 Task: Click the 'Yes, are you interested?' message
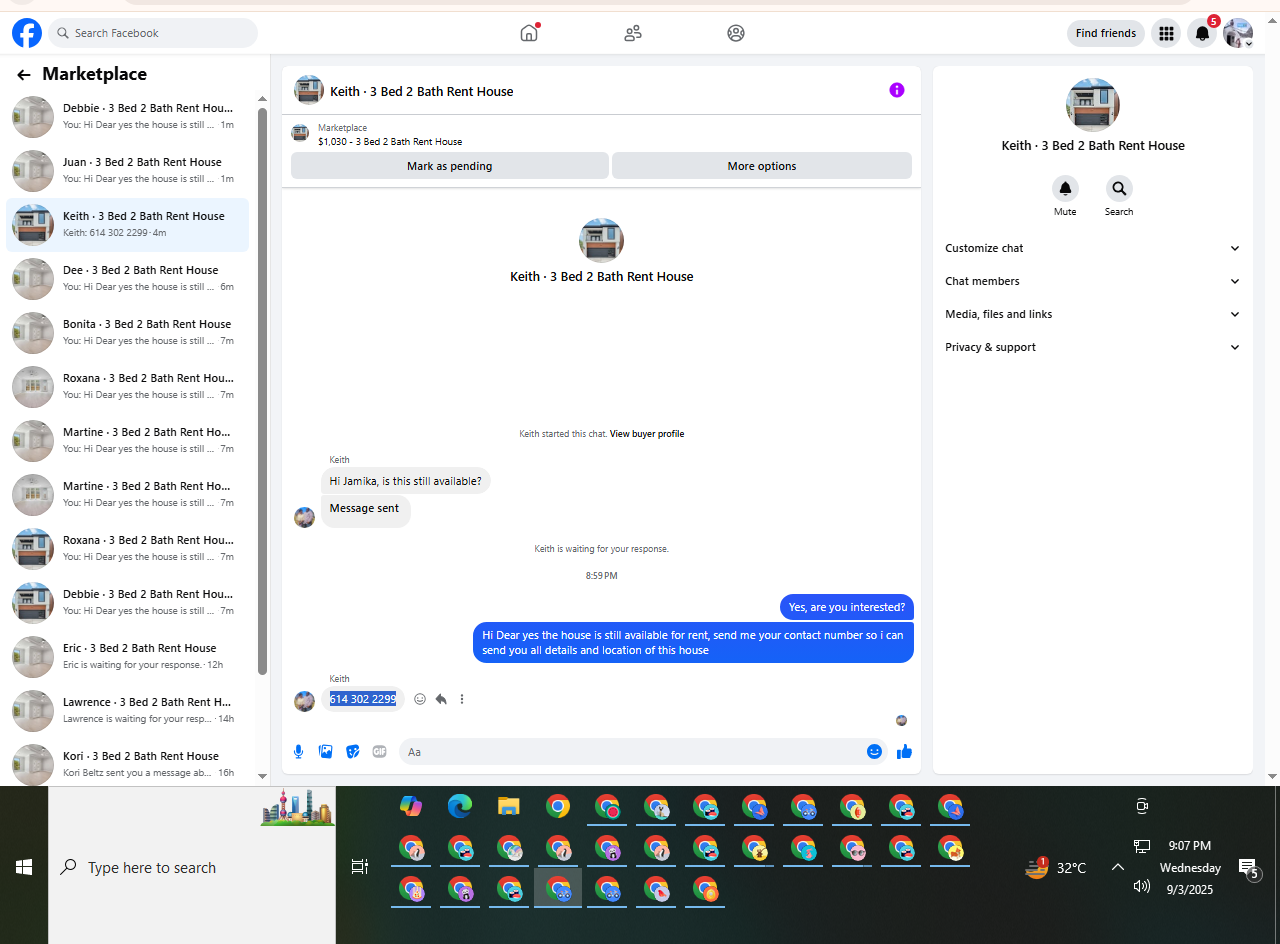(847, 607)
